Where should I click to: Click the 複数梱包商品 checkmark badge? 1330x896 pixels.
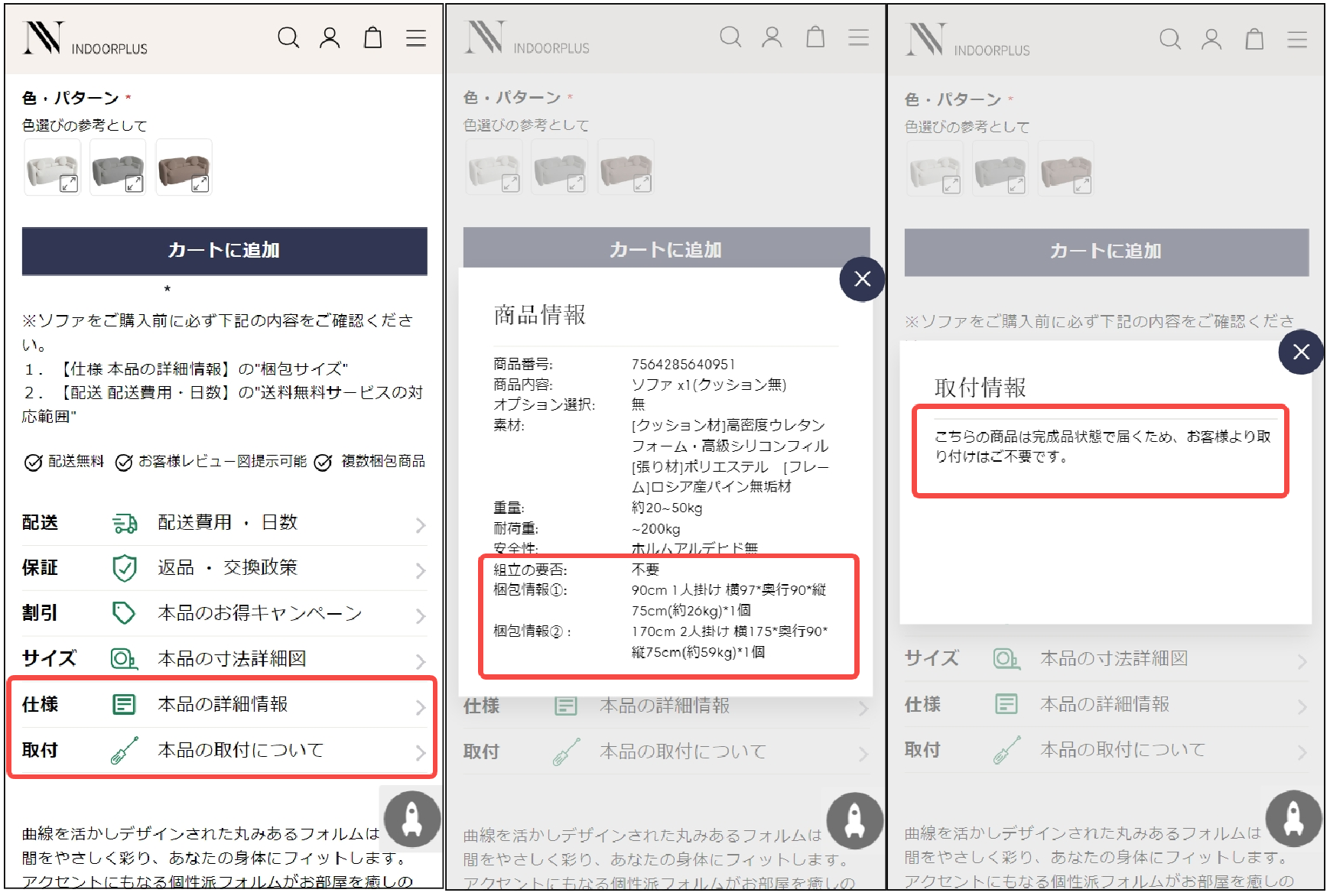[322, 462]
